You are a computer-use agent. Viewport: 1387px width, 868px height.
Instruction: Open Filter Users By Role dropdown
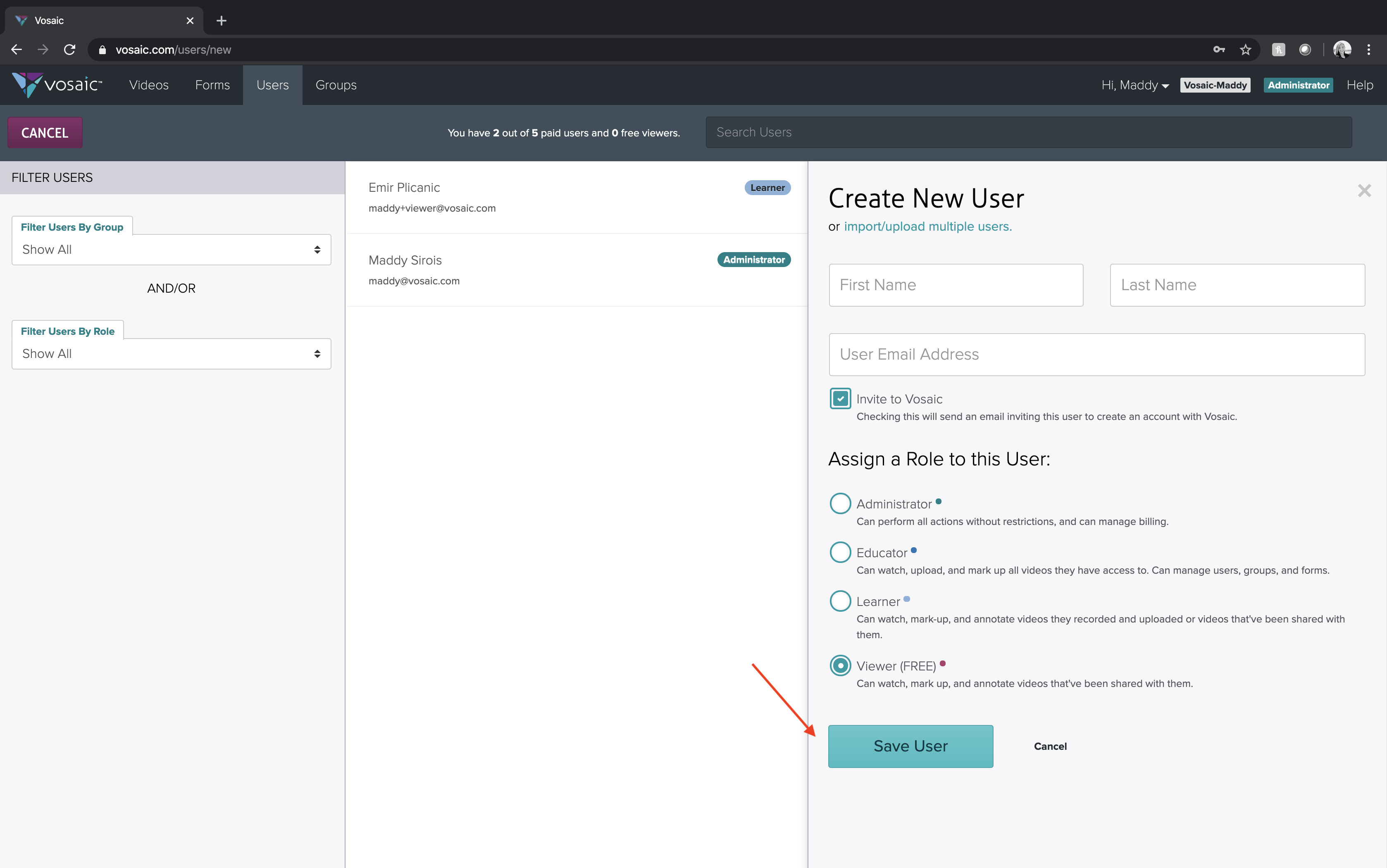171,354
